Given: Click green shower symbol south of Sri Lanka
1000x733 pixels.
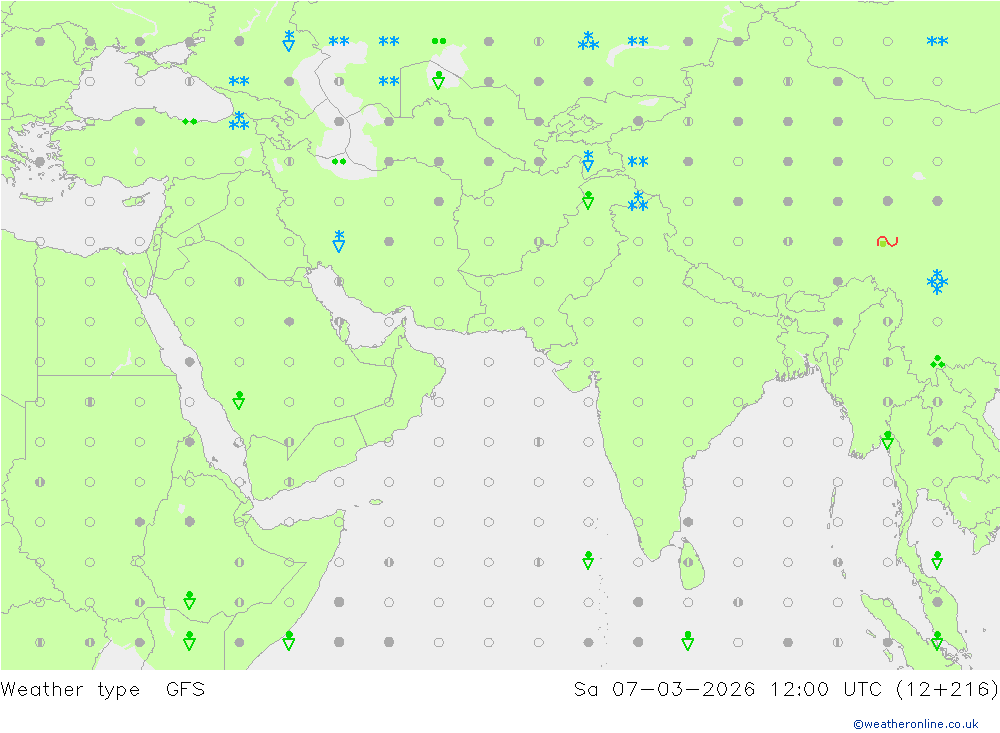Looking at the screenshot, I should click(x=688, y=640).
